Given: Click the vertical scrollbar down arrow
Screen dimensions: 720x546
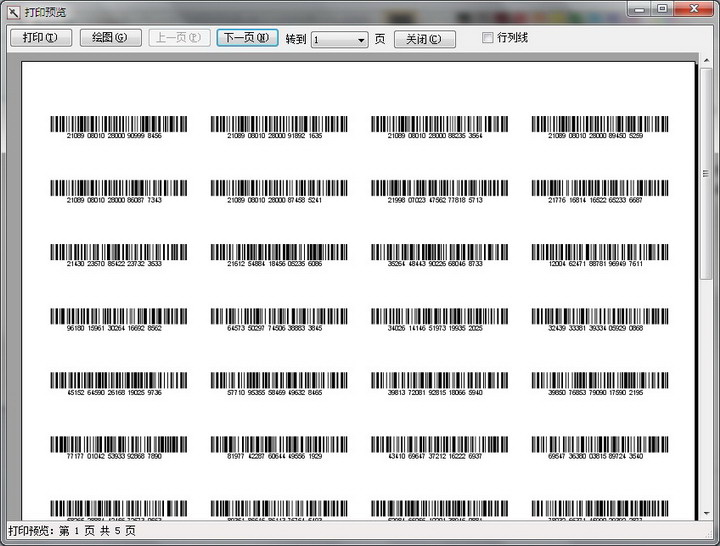Looking at the screenshot, I should click(706, 513).
